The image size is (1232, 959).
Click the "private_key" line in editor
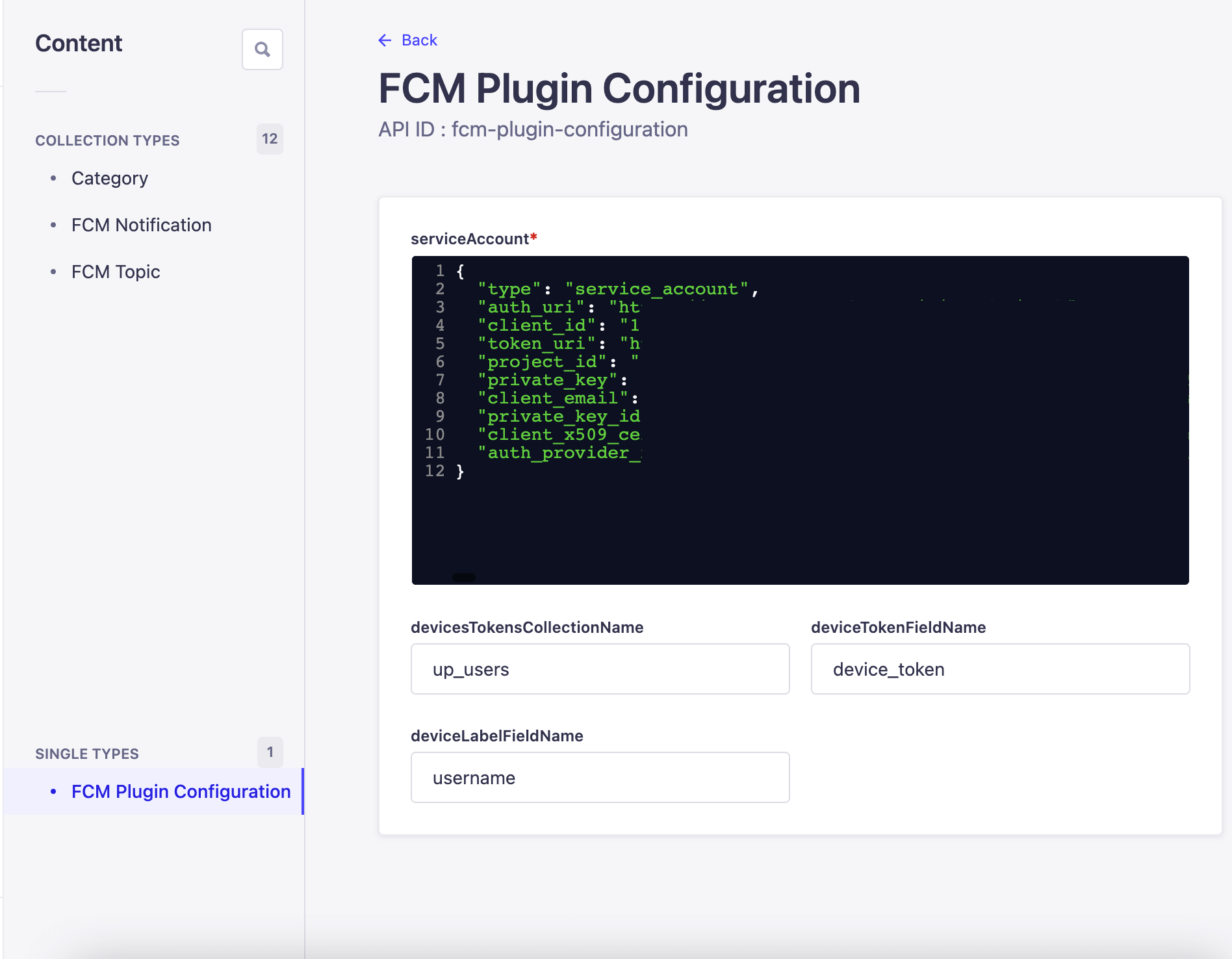552,380
